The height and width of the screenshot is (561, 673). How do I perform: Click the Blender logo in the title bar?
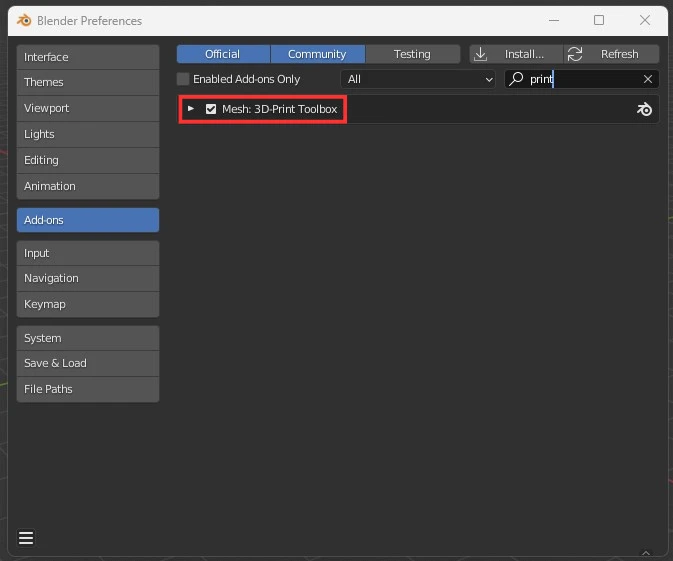coord(24,21)
